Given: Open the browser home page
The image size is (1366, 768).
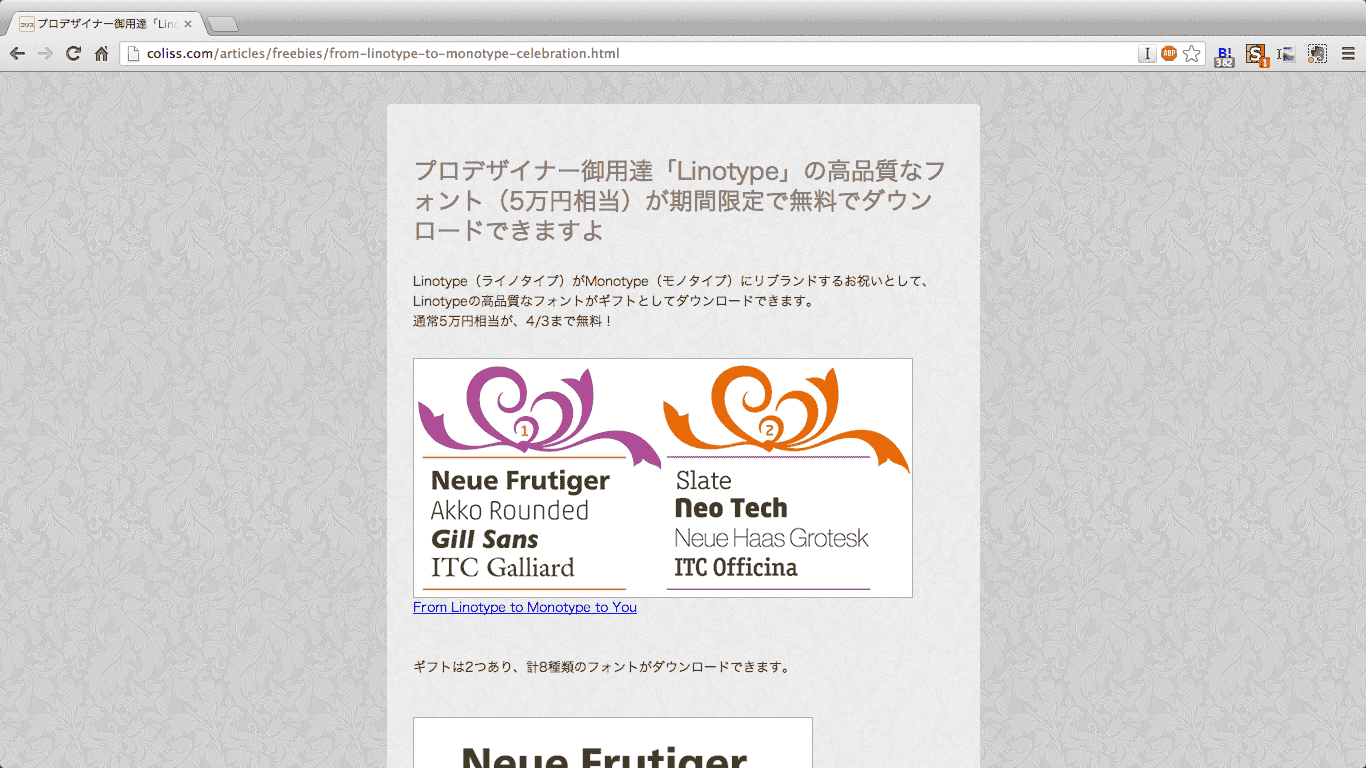Looking at the screenshot, I should click(x=101, y=53).
